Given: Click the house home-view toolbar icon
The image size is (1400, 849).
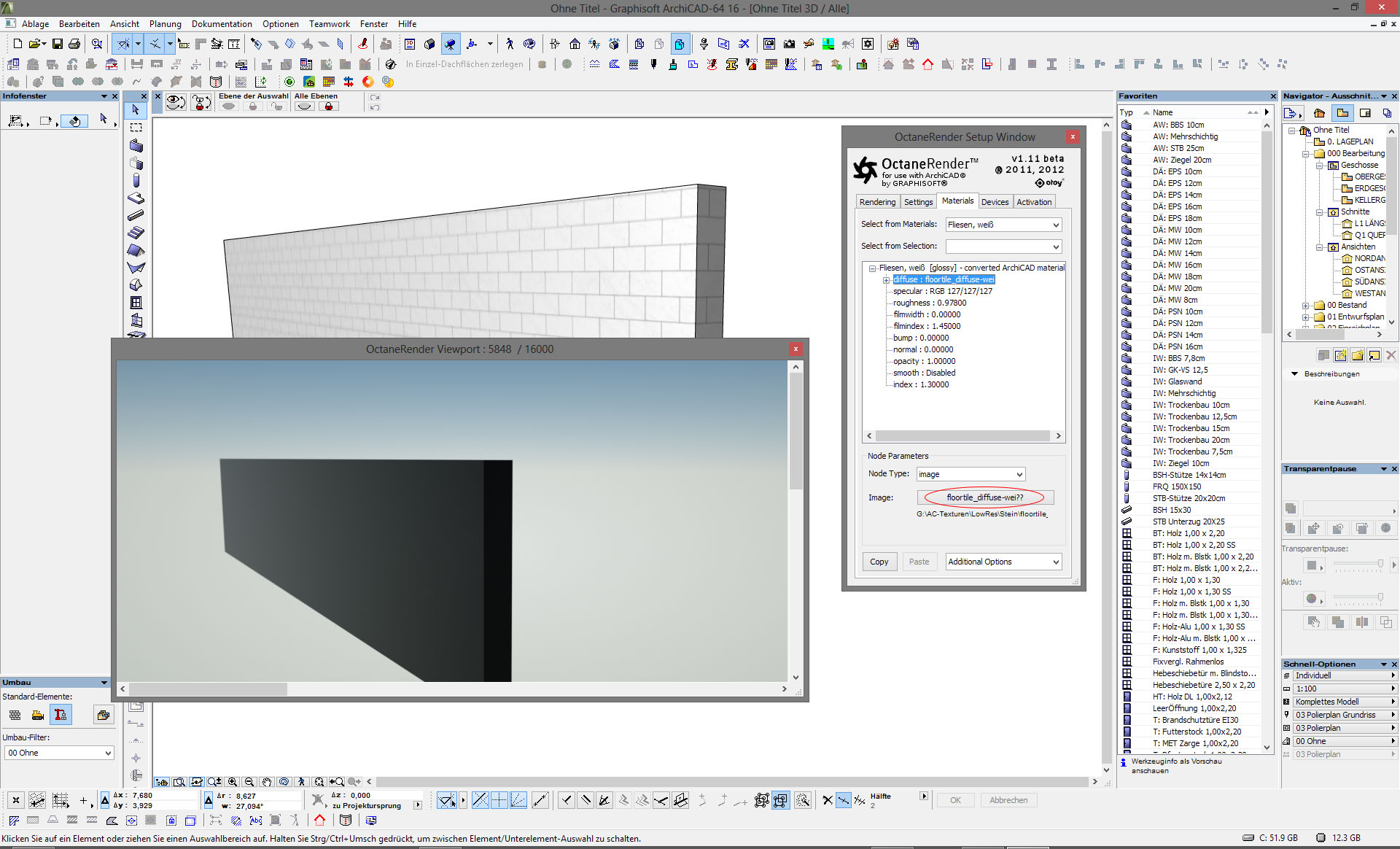Looking at the screenshot, I should [575, 44].
